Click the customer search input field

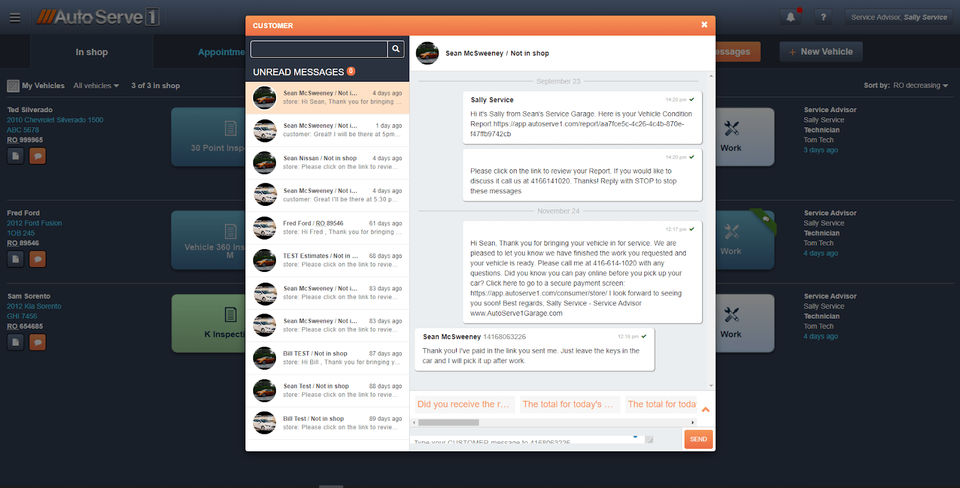[319, 49]
